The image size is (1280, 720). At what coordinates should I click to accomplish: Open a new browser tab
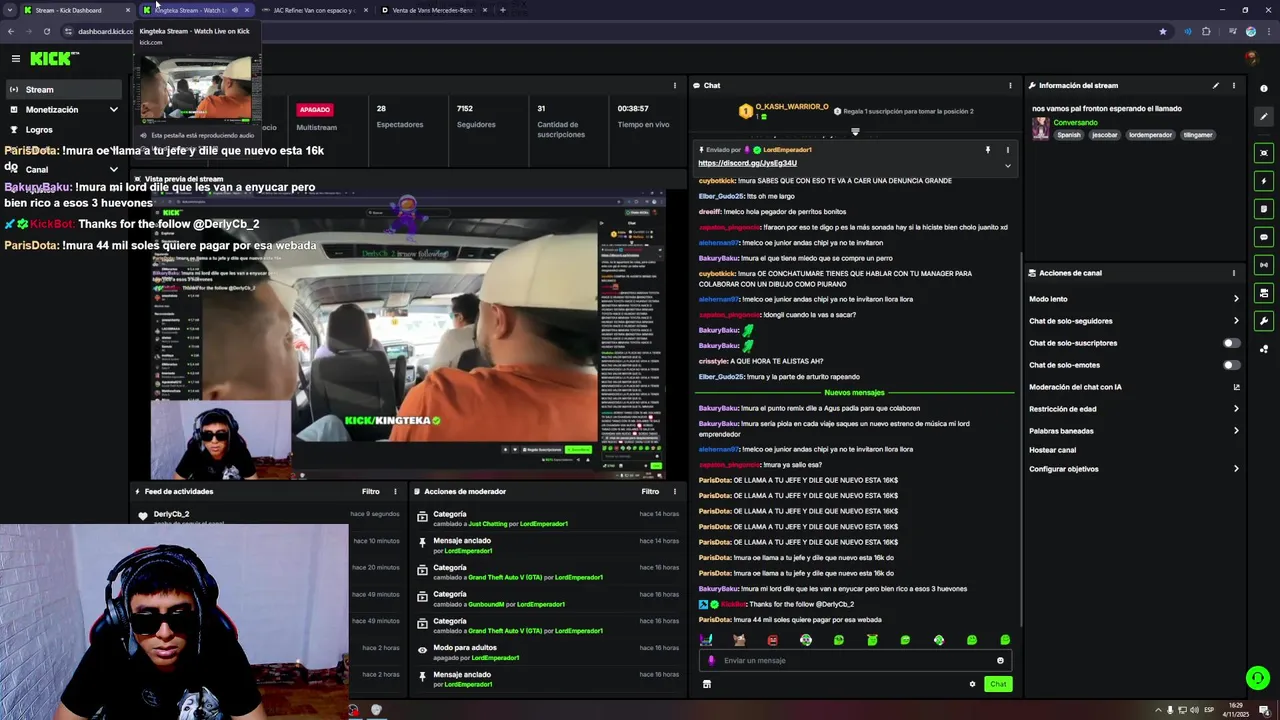tap(502, 10)
